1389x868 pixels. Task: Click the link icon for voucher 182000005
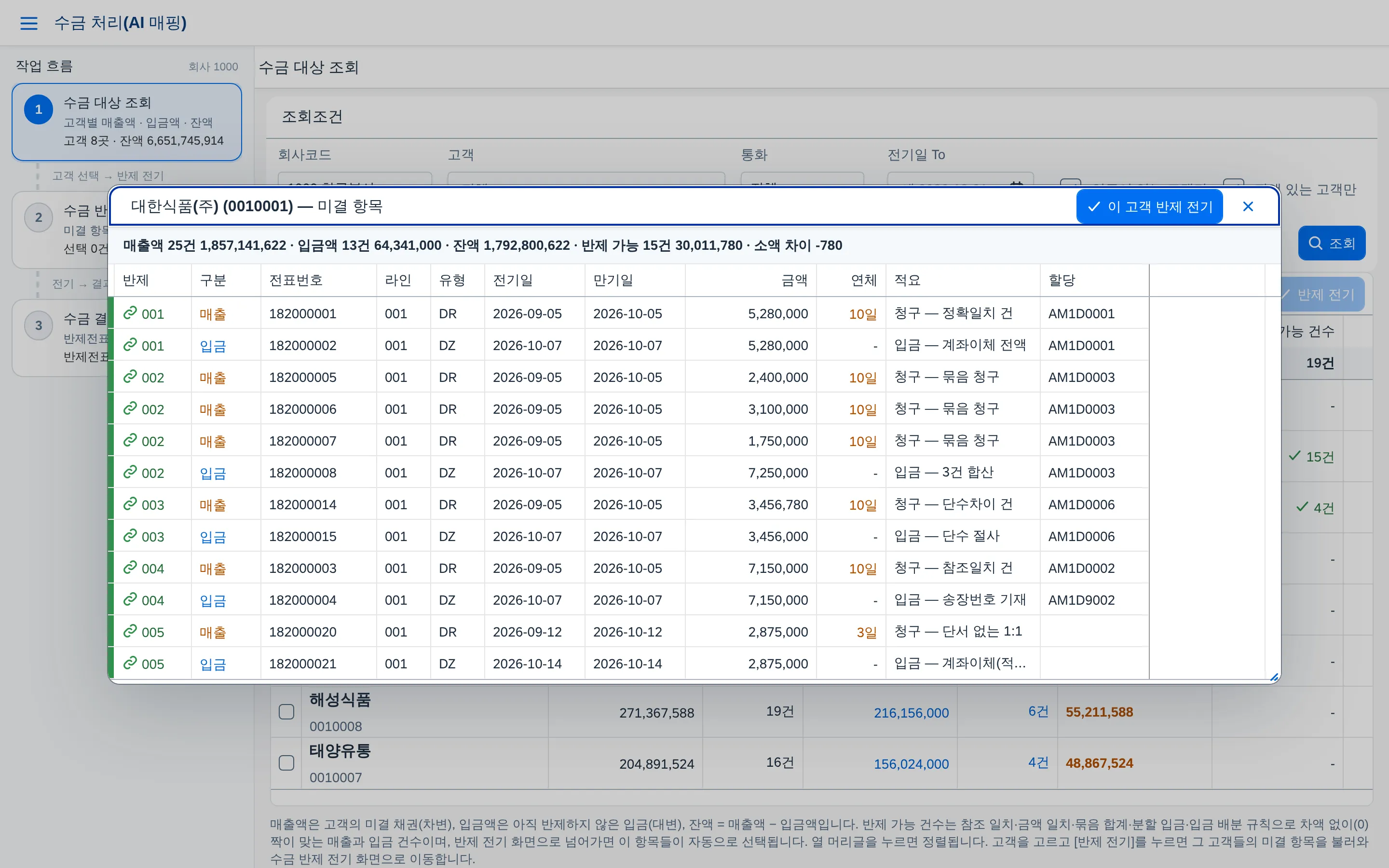click(130, 376)
